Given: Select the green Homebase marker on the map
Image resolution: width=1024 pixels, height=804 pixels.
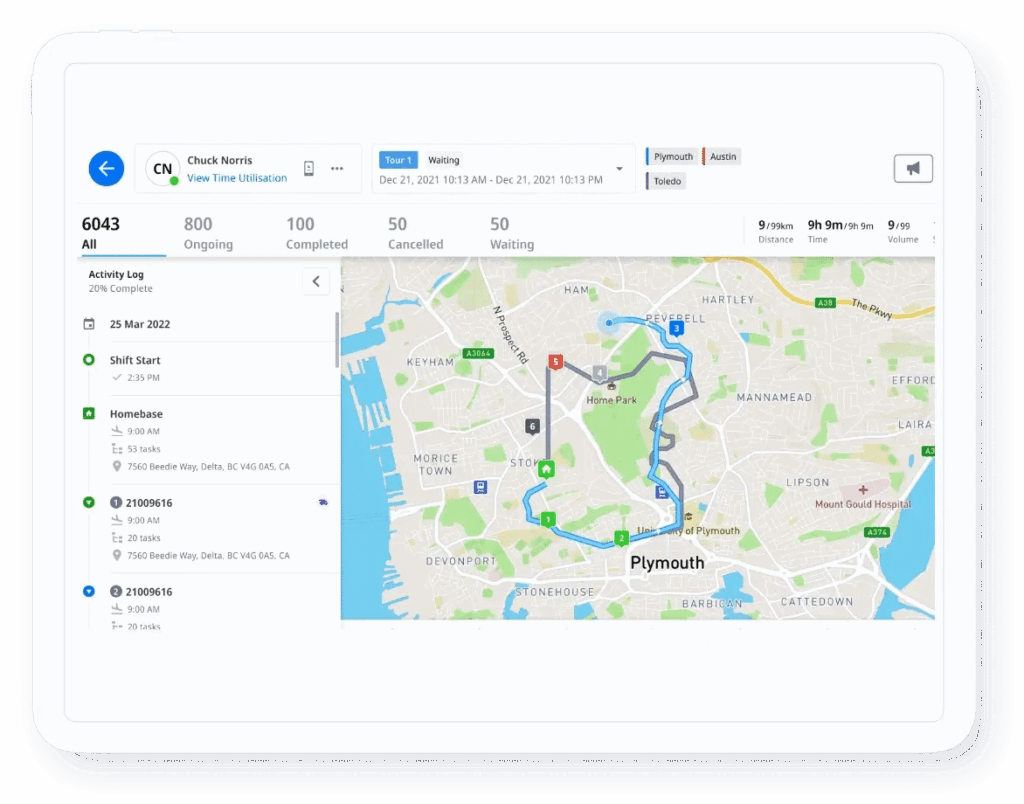Looking at the screenshot, I should click(x=545, y=468).
